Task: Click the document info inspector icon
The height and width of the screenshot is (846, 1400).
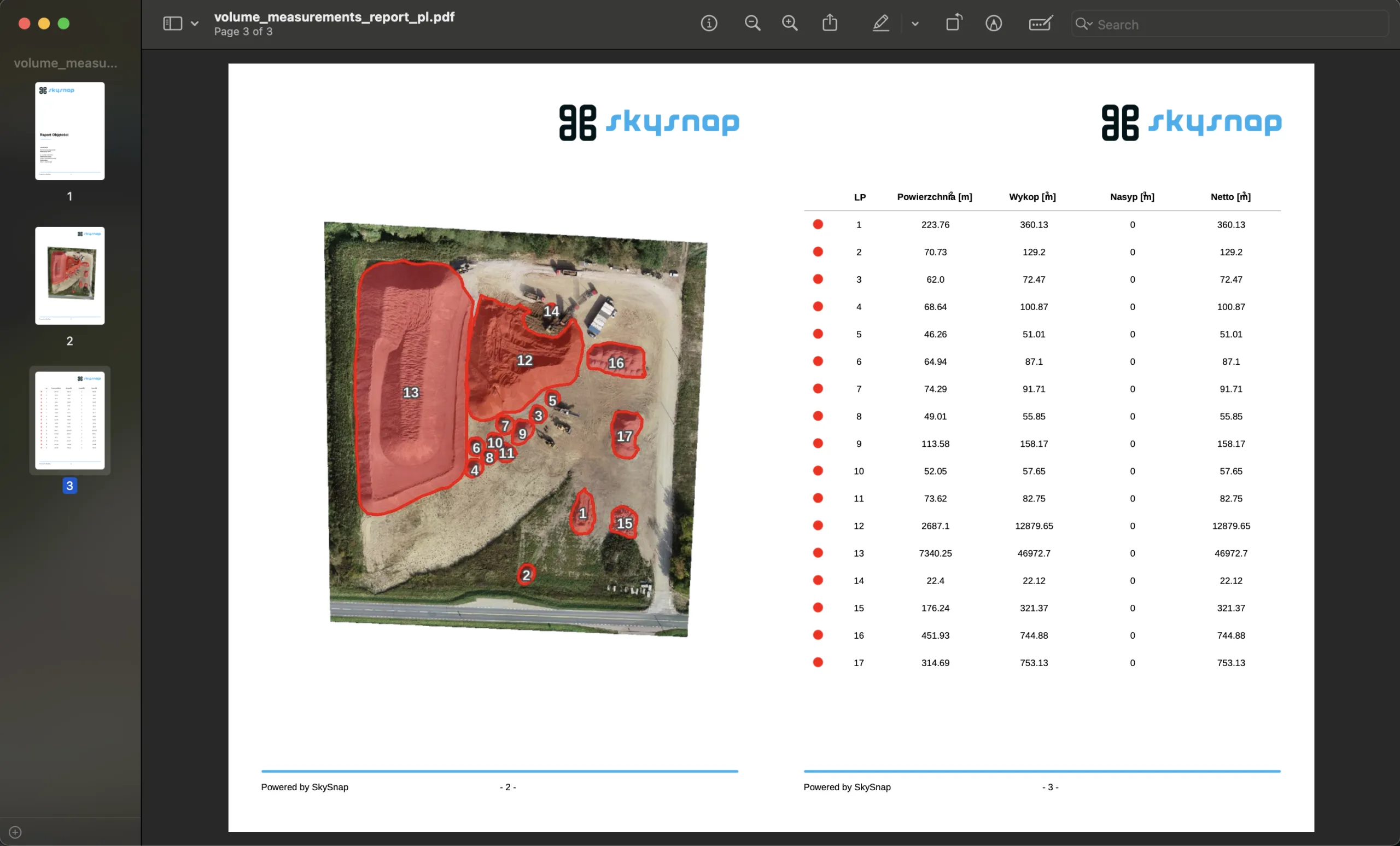Action: coord(709,24)
